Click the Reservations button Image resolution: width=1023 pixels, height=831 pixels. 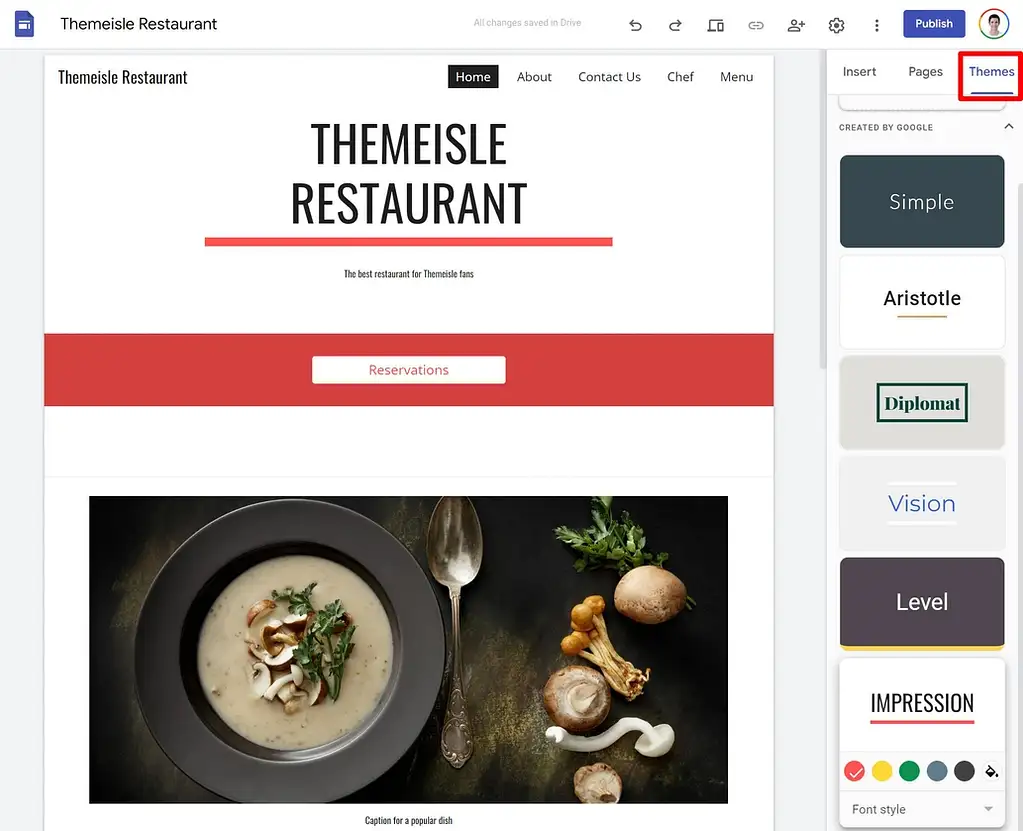[x=408, y=370]
